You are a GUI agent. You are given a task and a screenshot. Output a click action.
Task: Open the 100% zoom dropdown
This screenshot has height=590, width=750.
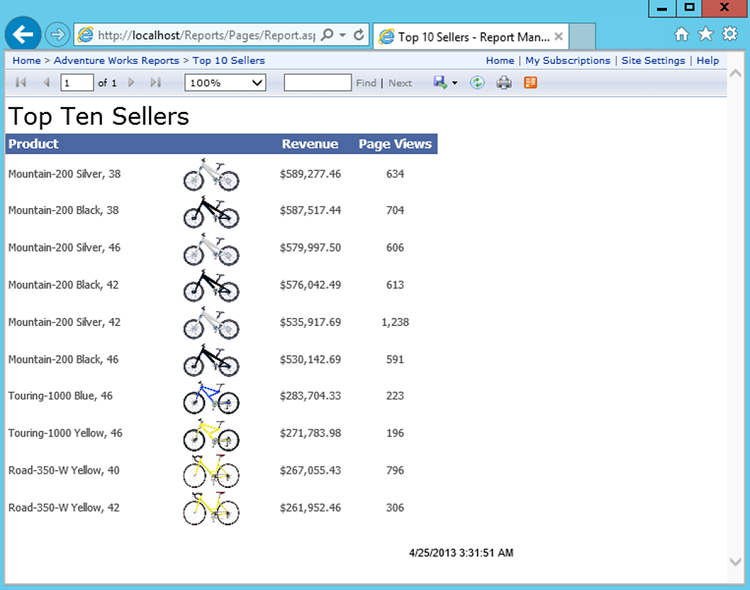pos(225,83)
